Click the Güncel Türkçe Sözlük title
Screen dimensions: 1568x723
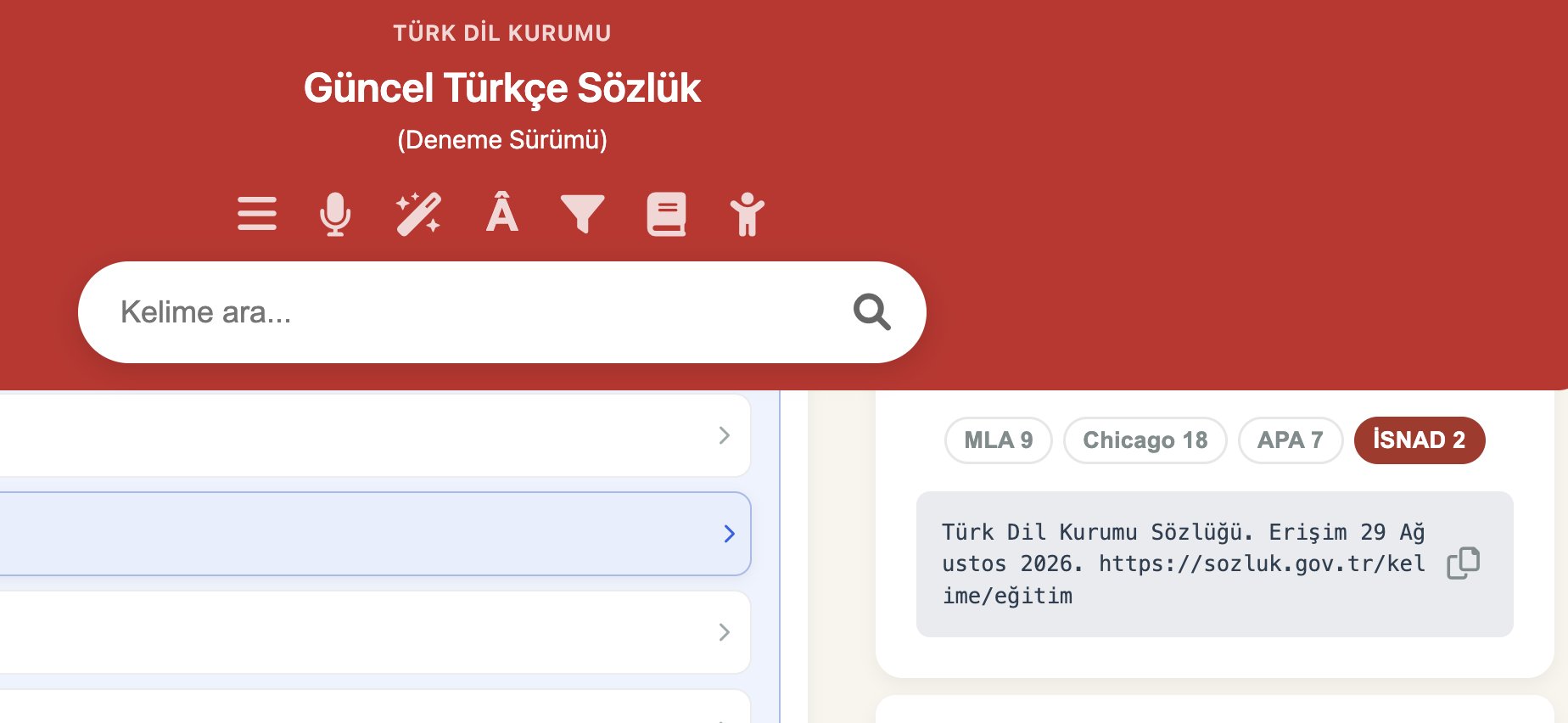(x=502, y=88)
